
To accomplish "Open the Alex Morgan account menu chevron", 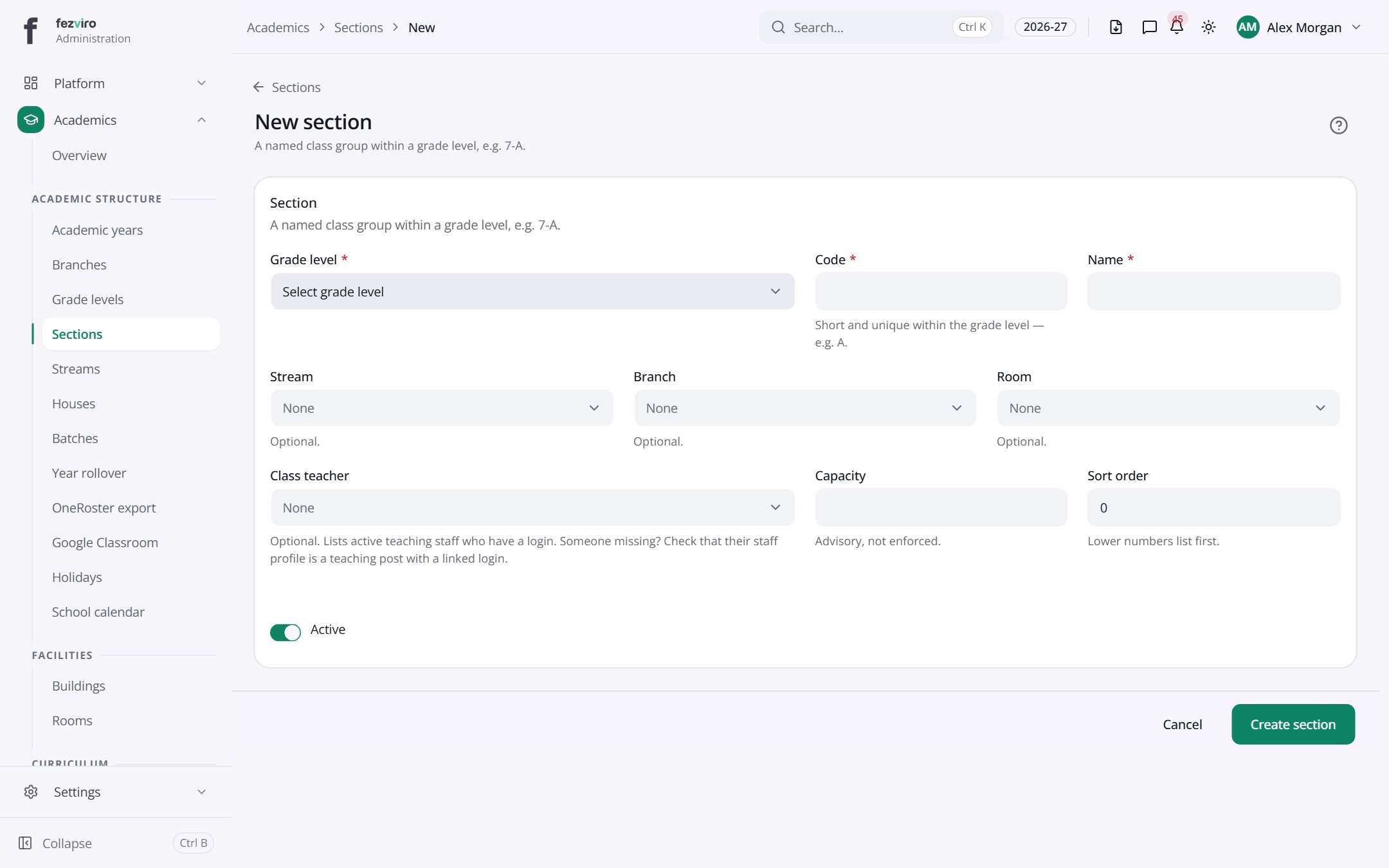I will point(1356,27).
